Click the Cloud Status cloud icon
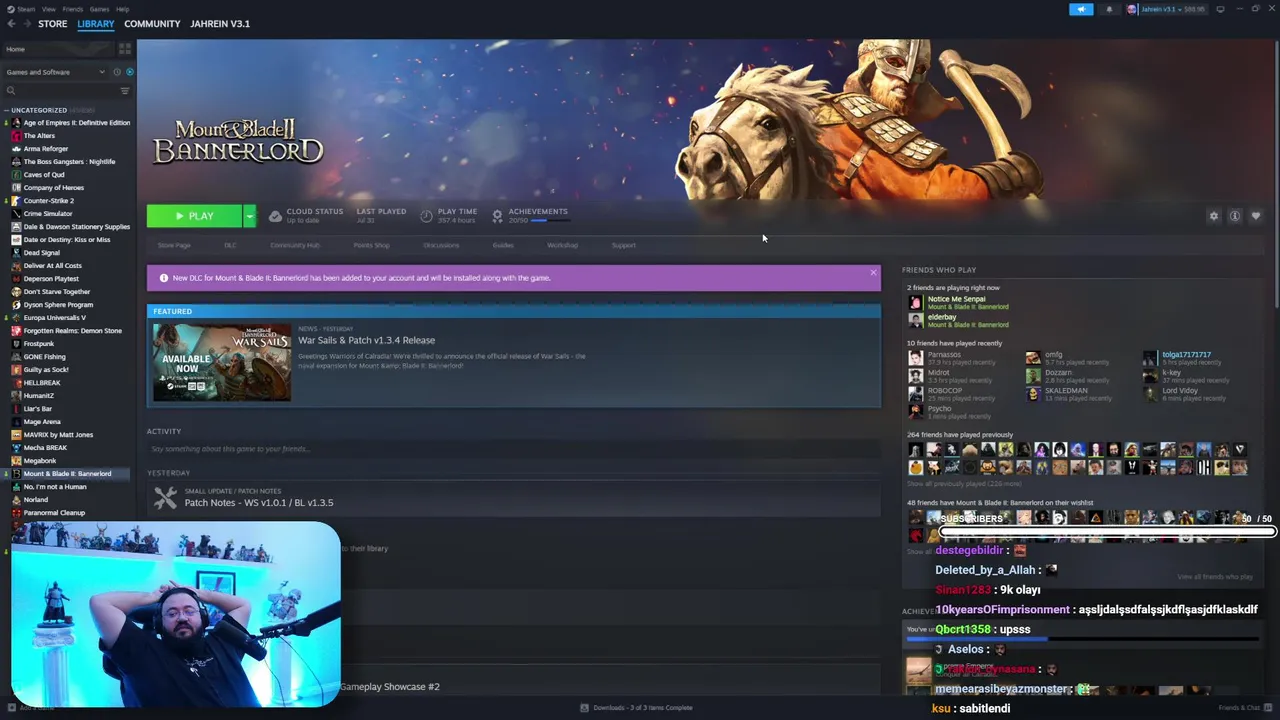Screen dimensions: 1280x720 coord(275,216)
